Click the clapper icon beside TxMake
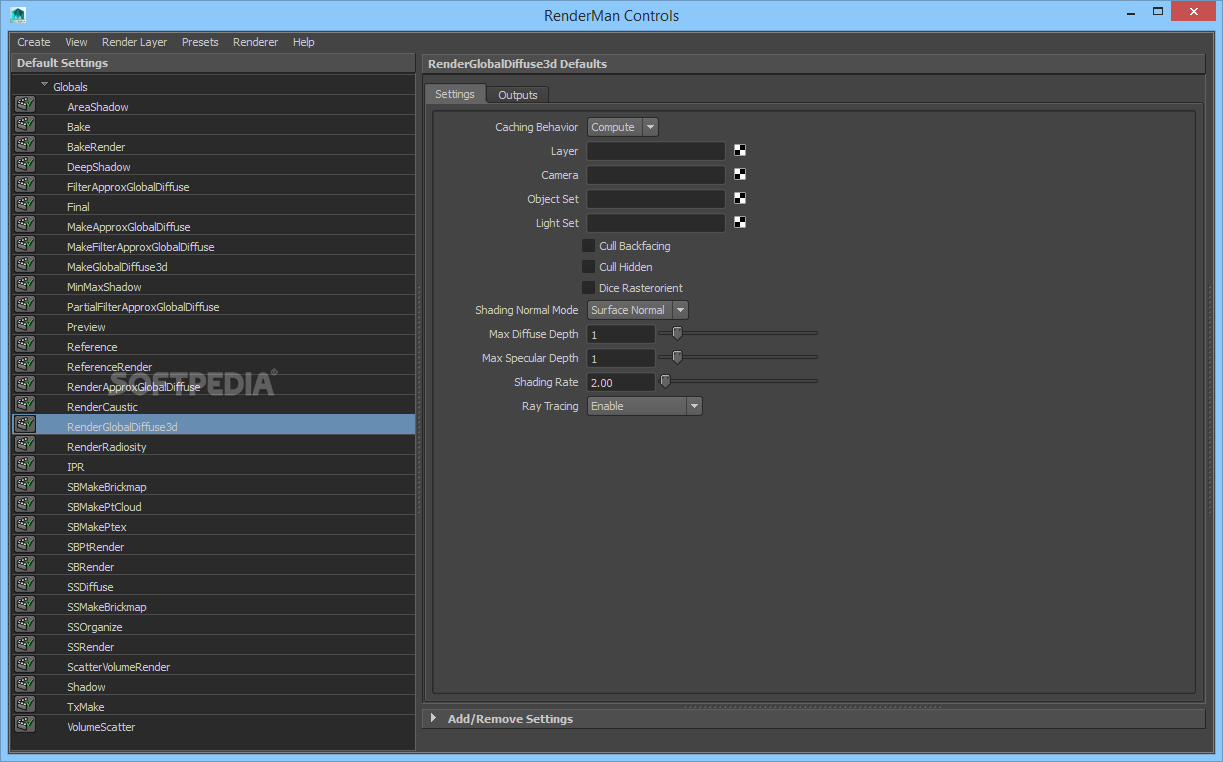Image resolution: width=1223 pixels, height=762 pixels. tap(25, 704)
